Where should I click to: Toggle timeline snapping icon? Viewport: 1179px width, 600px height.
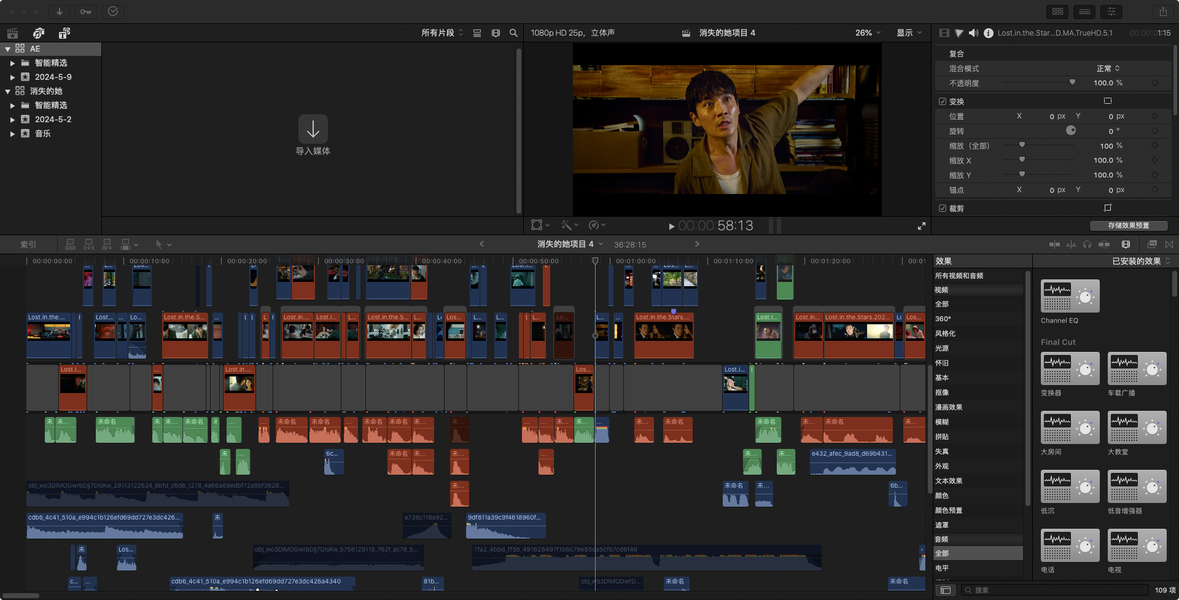[x=1104, y=244]
